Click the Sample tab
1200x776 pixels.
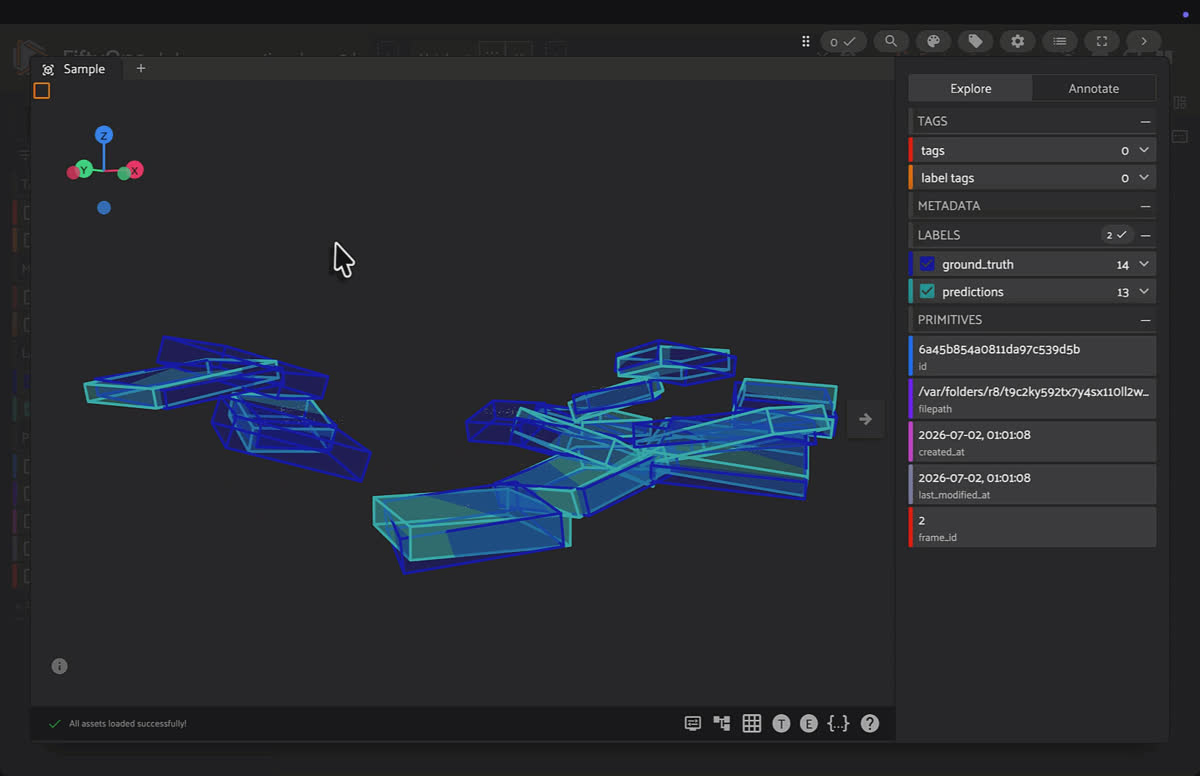pos(75,69)
